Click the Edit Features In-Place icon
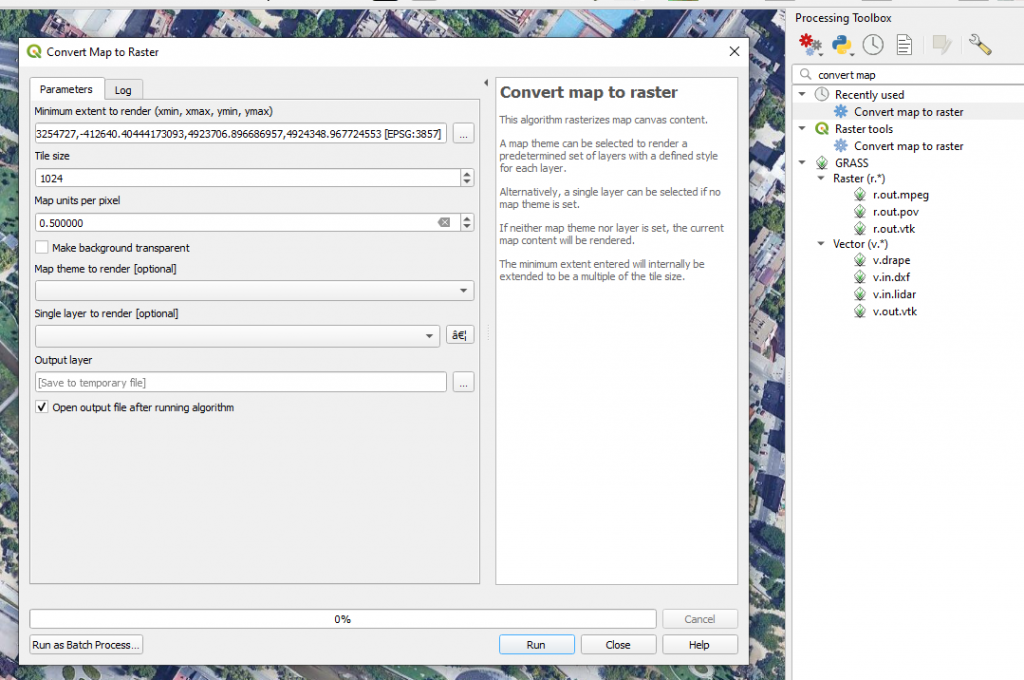The width and height of the screenshot is (1024, 680). (x=942, y=44)
